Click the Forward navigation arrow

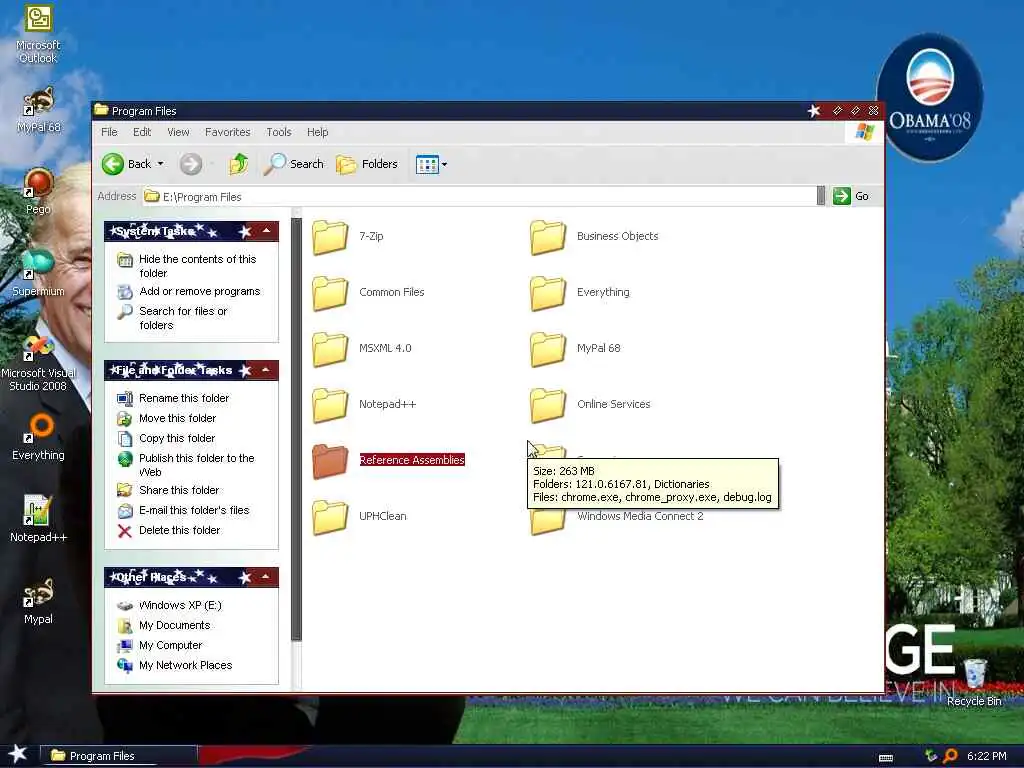[191, 164]
